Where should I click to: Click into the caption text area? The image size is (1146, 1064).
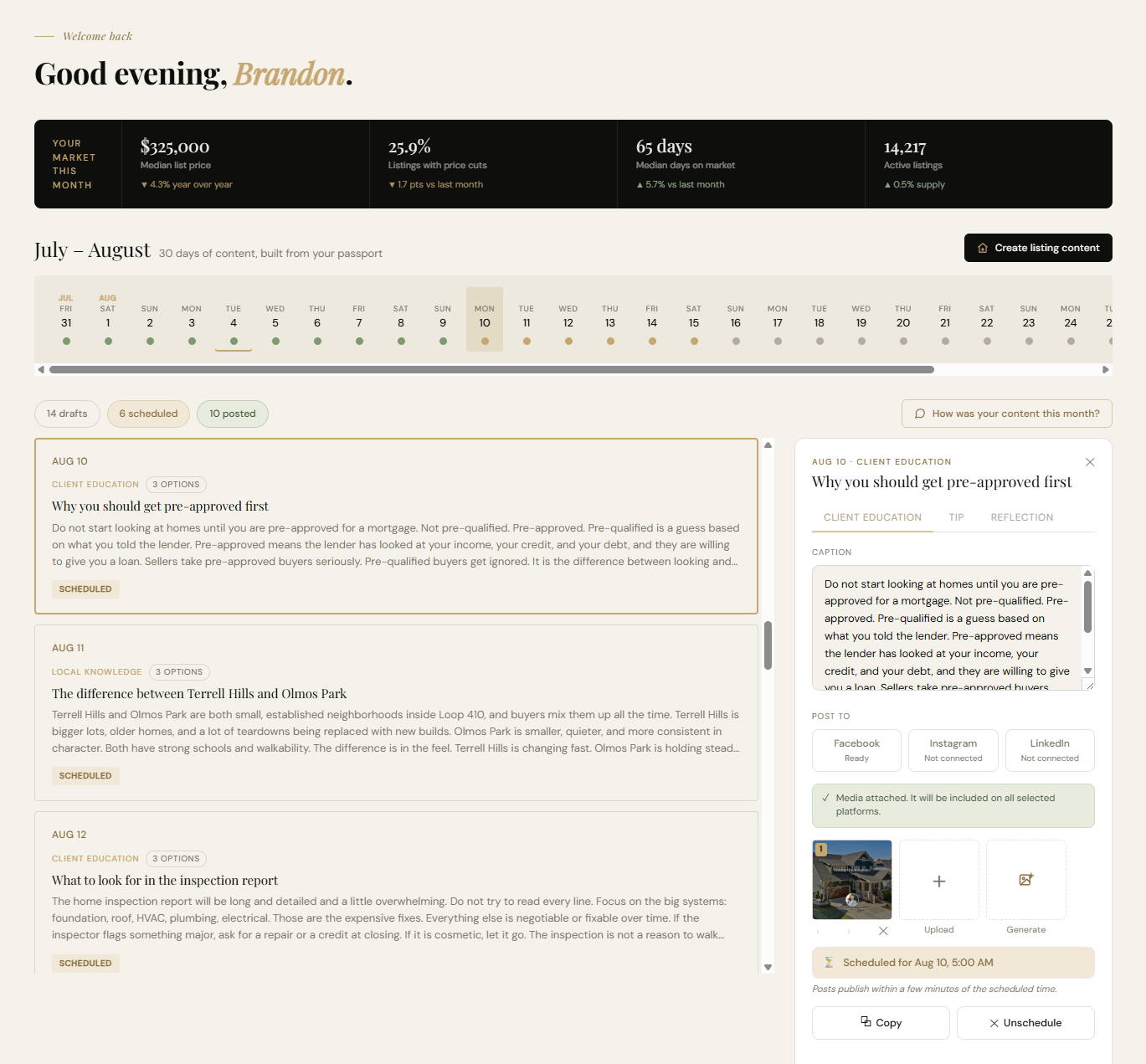946,628
